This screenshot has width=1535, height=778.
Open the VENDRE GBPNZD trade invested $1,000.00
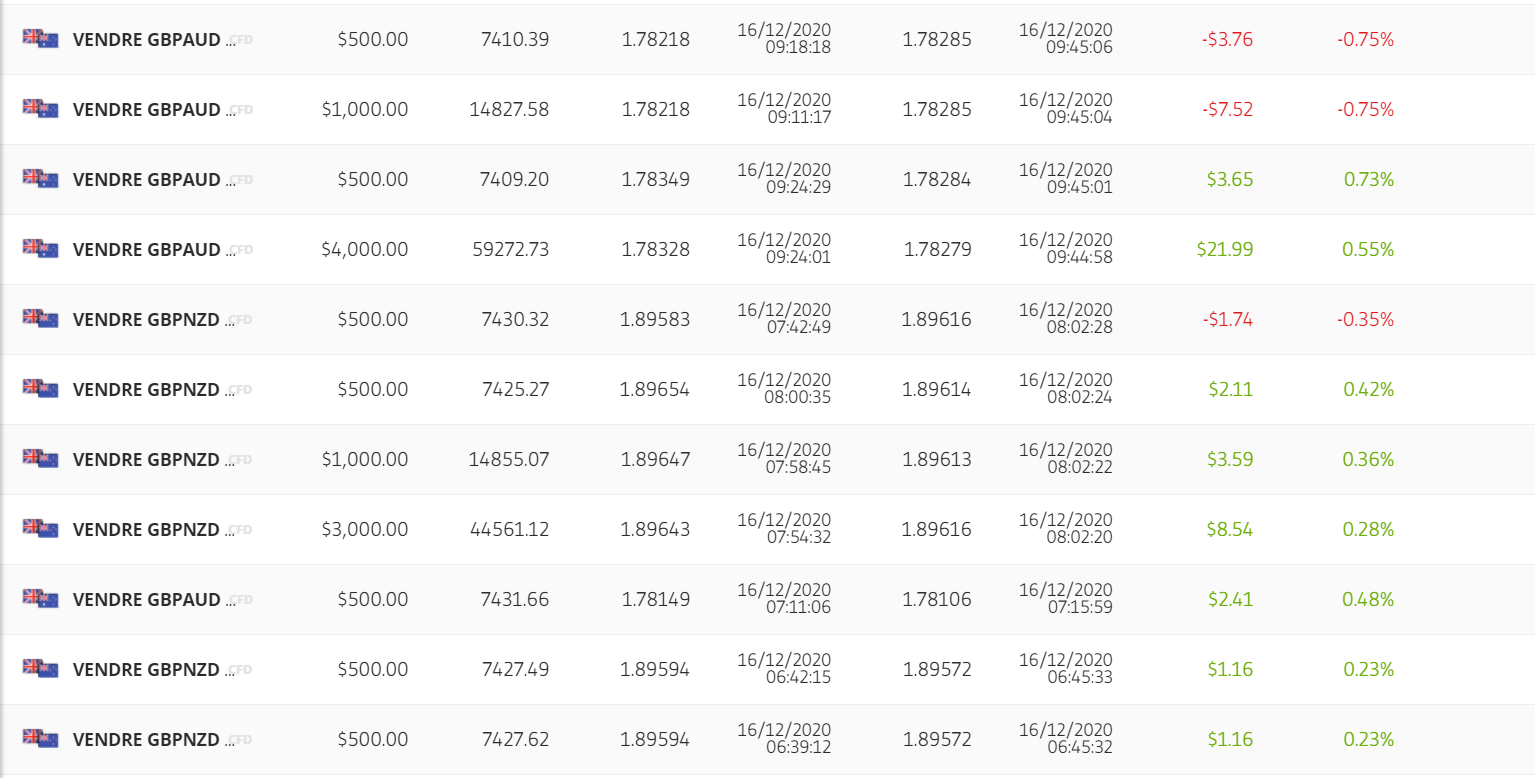(x=146, y=460)
